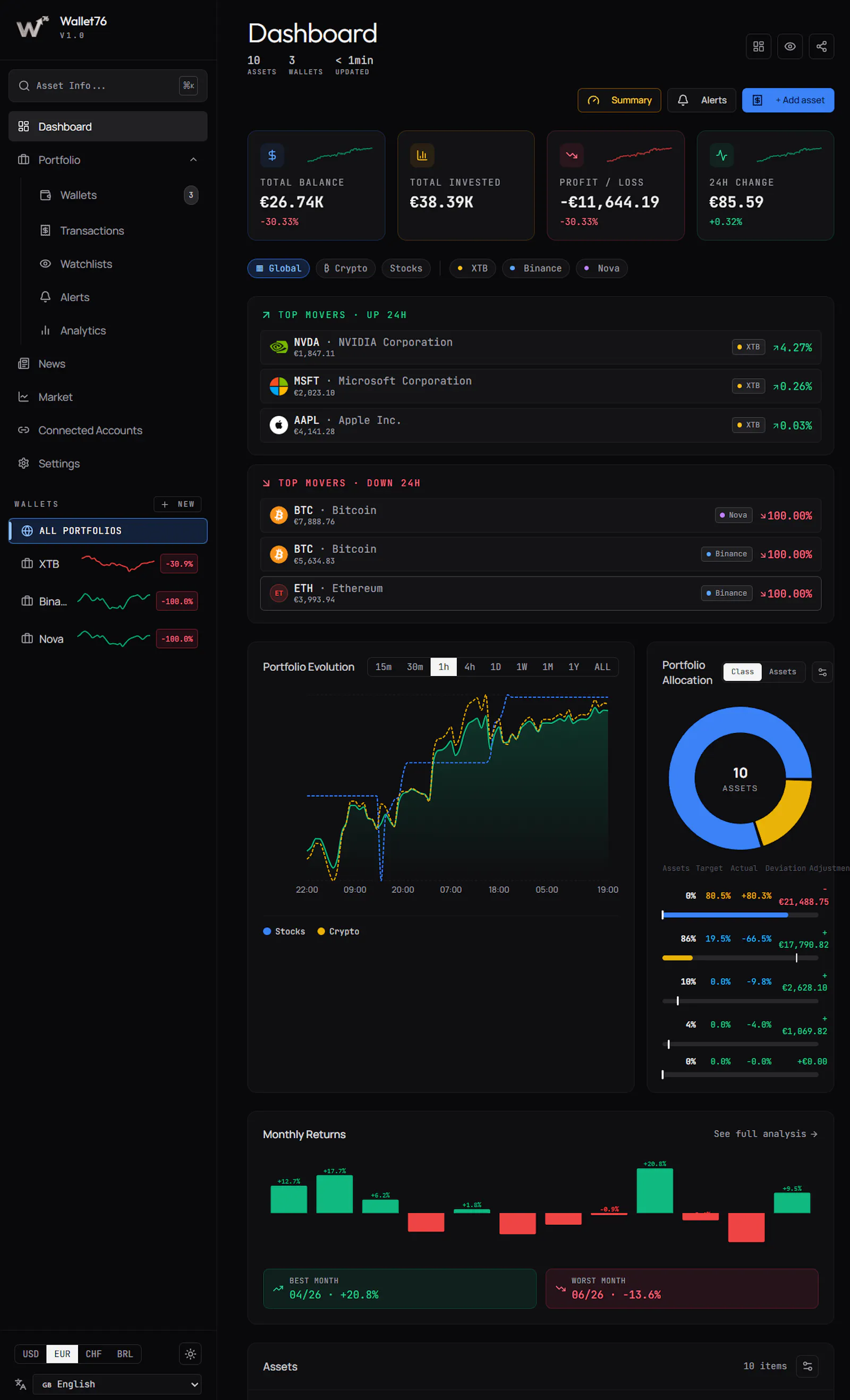Click Profit / Loss trend icon
Viewport: 850px width, 1400px height.
click(x=572, y=155)
